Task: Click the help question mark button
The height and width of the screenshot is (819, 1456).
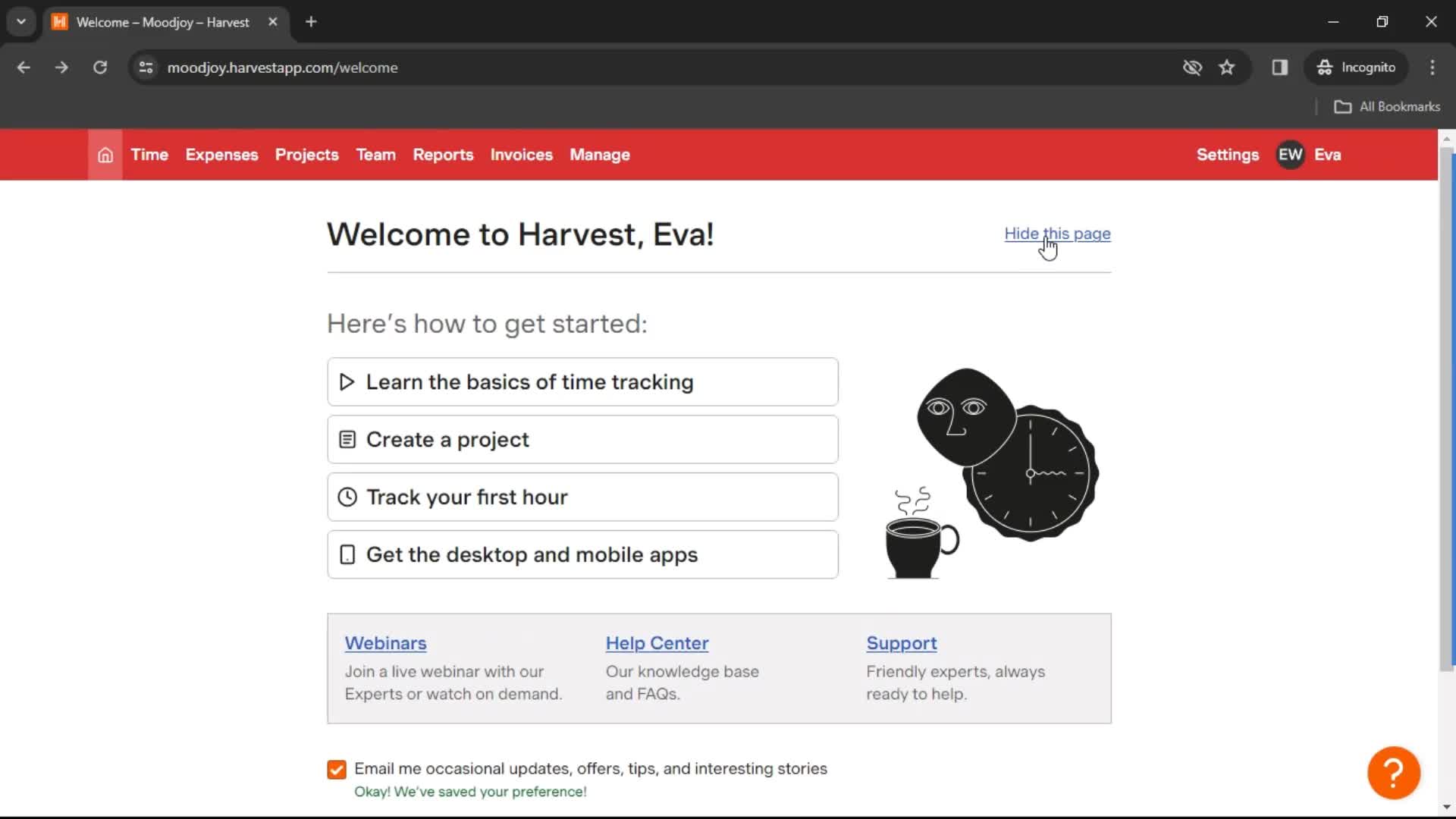Action: (1394, 771)
